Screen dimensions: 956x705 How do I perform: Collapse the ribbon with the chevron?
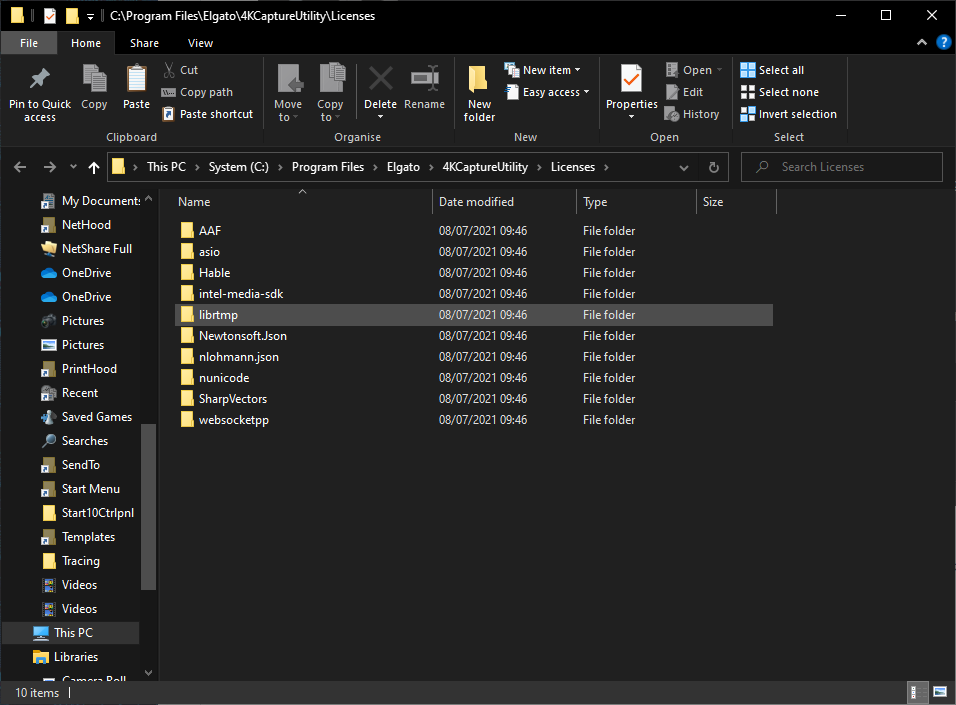click(x=922, y=43)
